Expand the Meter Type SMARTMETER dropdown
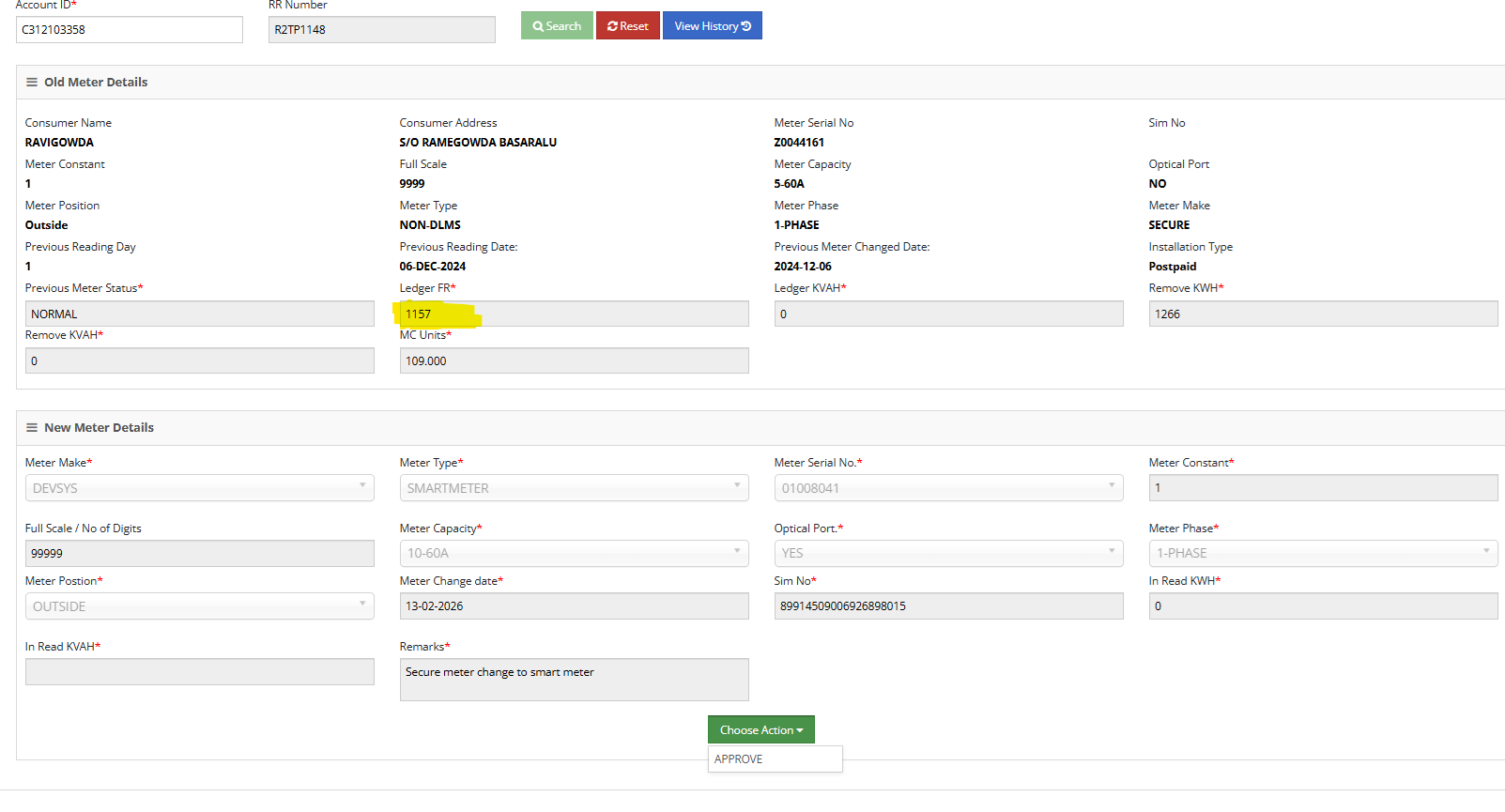1505x812 pixels. click(x=574, y=488)
